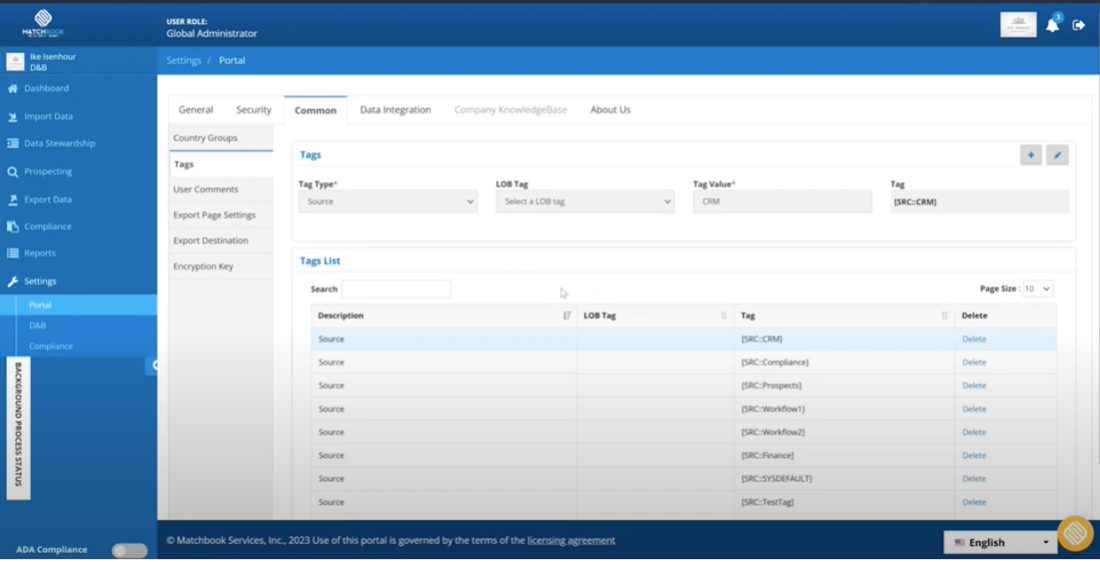Open the English language dropdown
1100x562 pixels.
coord(1000,542)
